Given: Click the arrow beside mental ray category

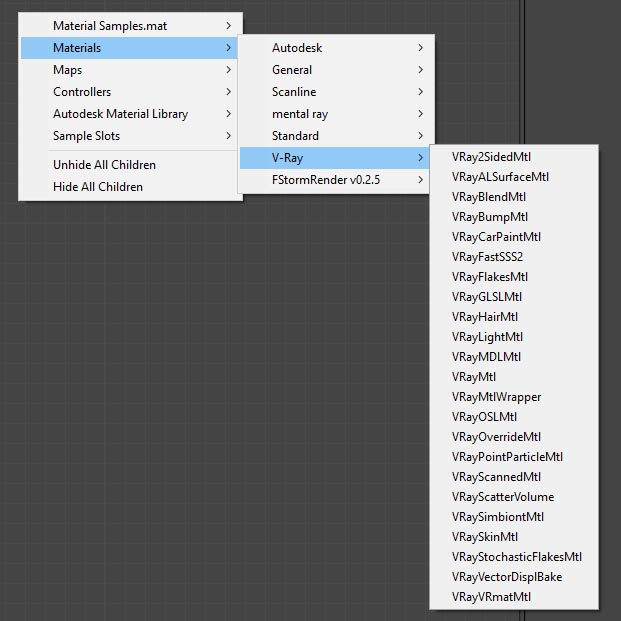Looking at the screenshot, I should point(421,114).
